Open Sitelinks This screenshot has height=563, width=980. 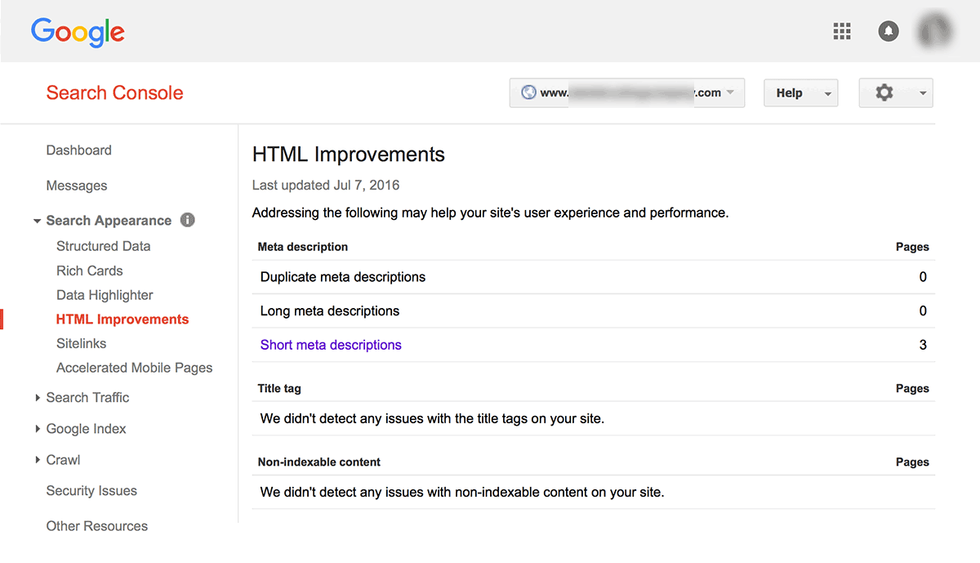(81, 344)
